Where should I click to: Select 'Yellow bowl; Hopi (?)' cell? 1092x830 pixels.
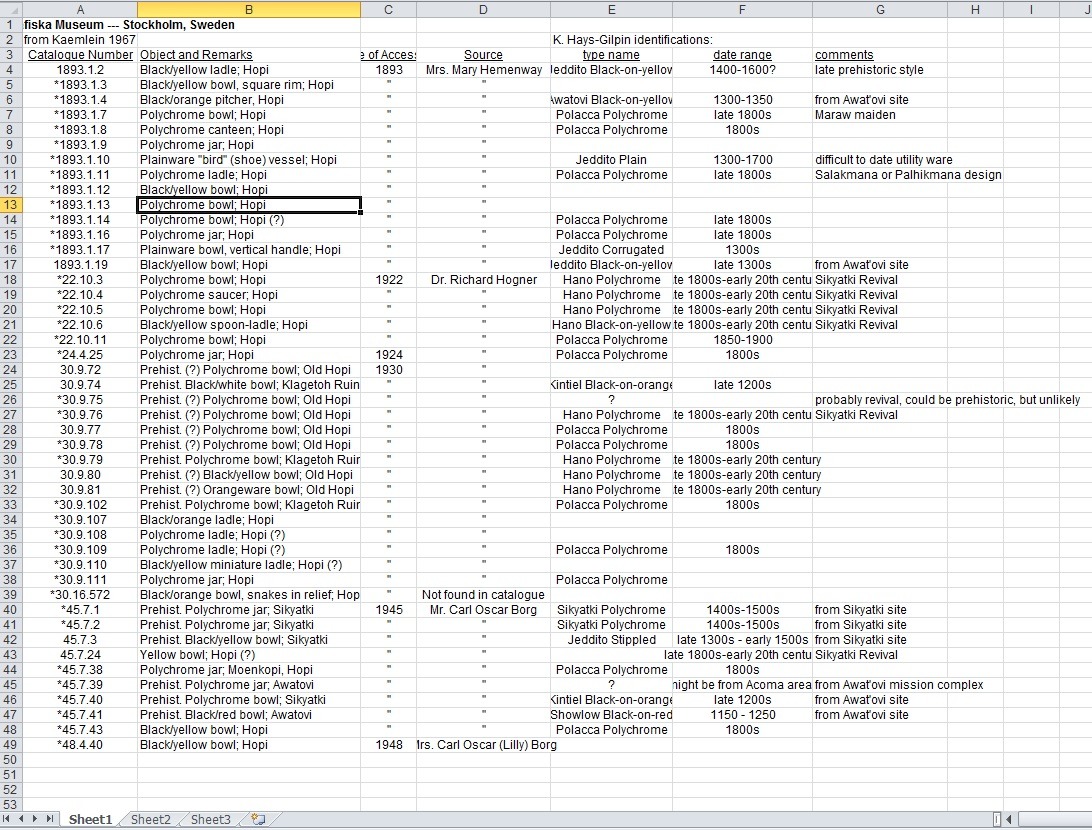pyautogui.click(x=249, y=655)
